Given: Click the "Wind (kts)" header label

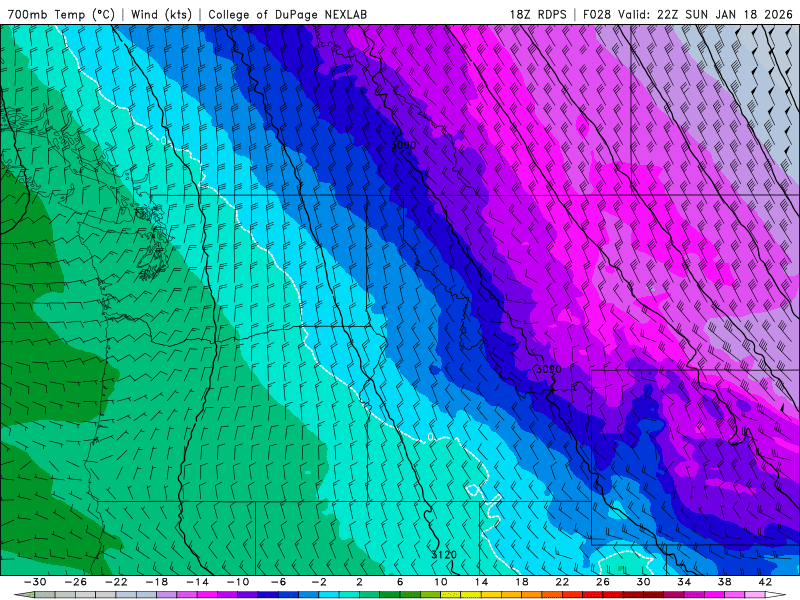Looking at the screenshot, I should [161, 14].
